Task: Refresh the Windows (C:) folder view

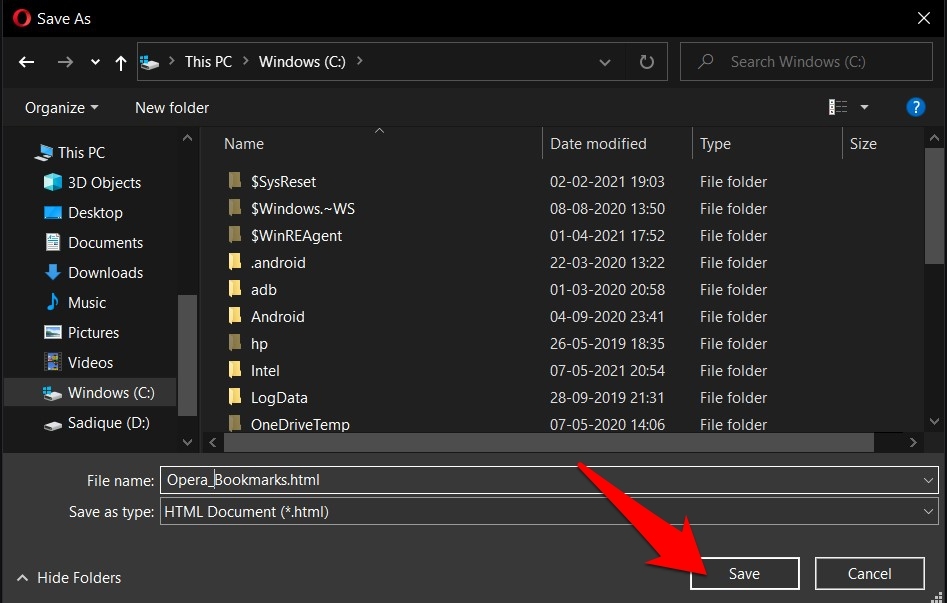Action: coord(647,61)
